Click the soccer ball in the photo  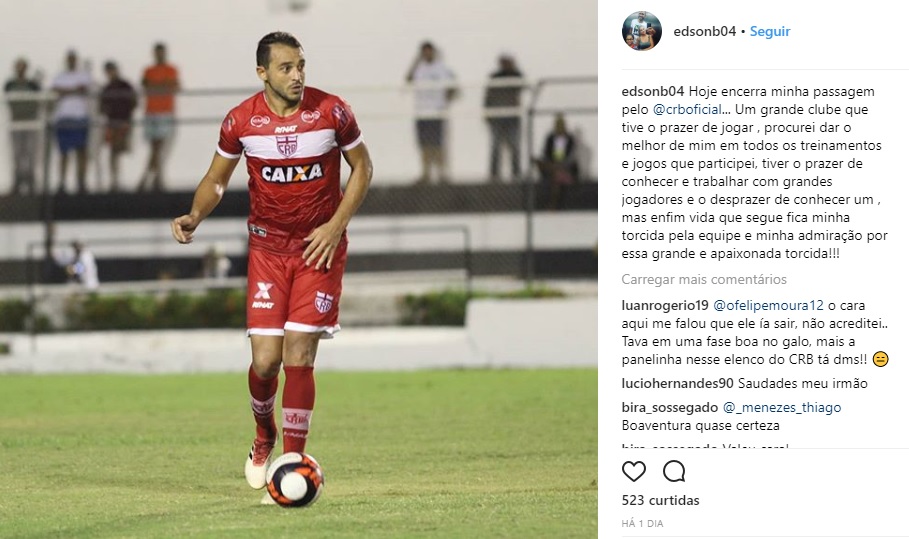point(294,480)
